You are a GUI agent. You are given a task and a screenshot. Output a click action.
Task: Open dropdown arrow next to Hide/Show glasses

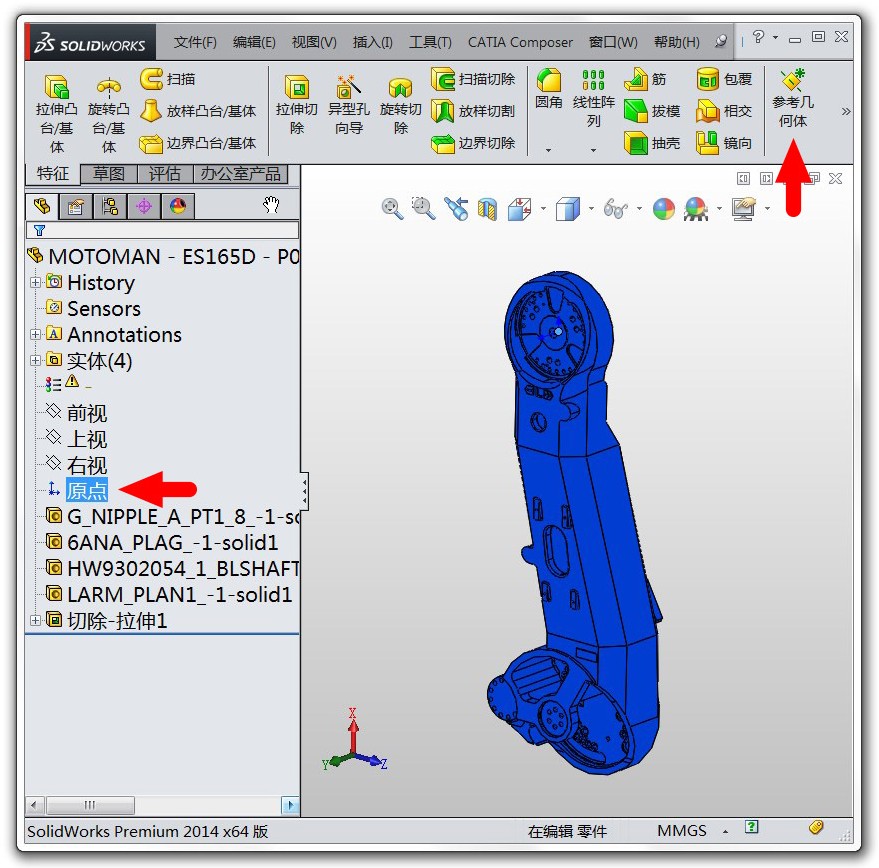click(640, 209)
